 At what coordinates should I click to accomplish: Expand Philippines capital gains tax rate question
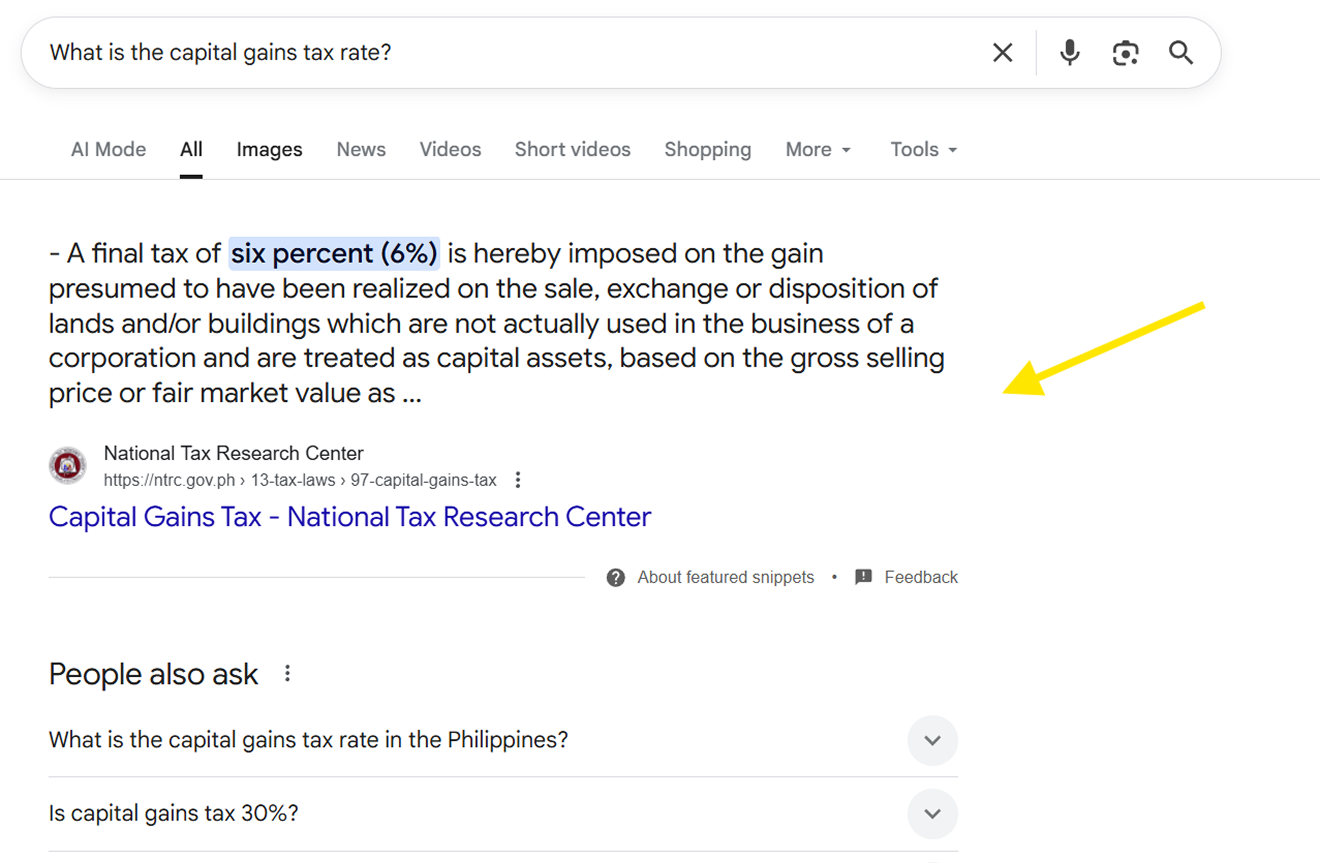(x=932, y=741)
